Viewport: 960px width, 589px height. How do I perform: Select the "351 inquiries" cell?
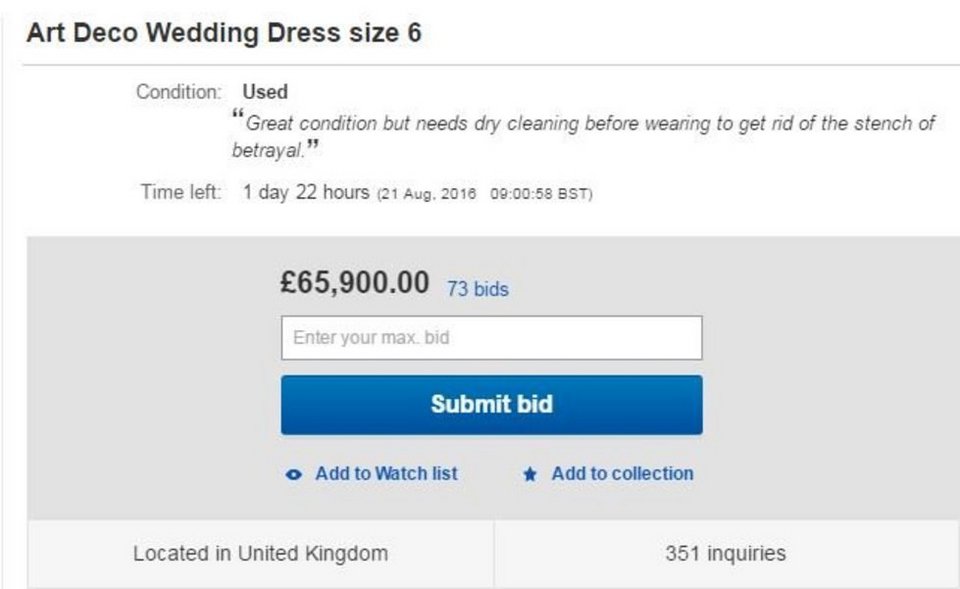pyautogui.click(x=725, y=553)
